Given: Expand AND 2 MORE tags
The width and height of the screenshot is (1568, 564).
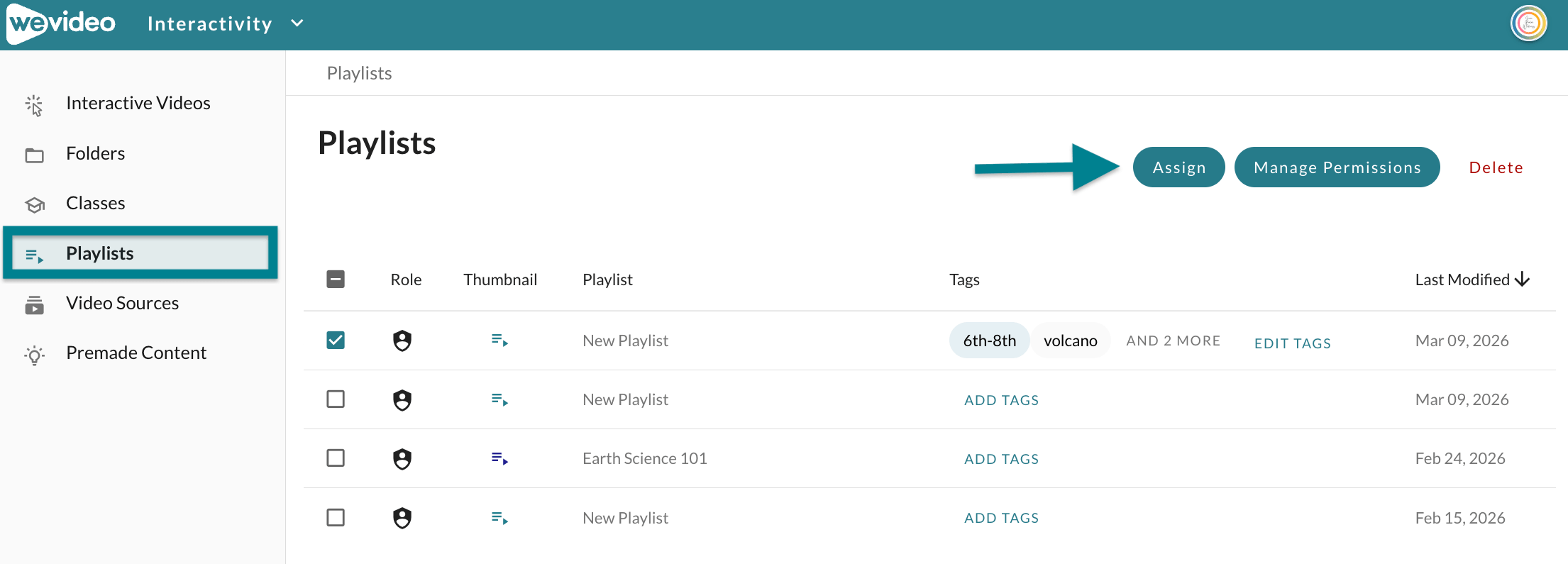Looking at the screenshot, I should pos(1173,341).
